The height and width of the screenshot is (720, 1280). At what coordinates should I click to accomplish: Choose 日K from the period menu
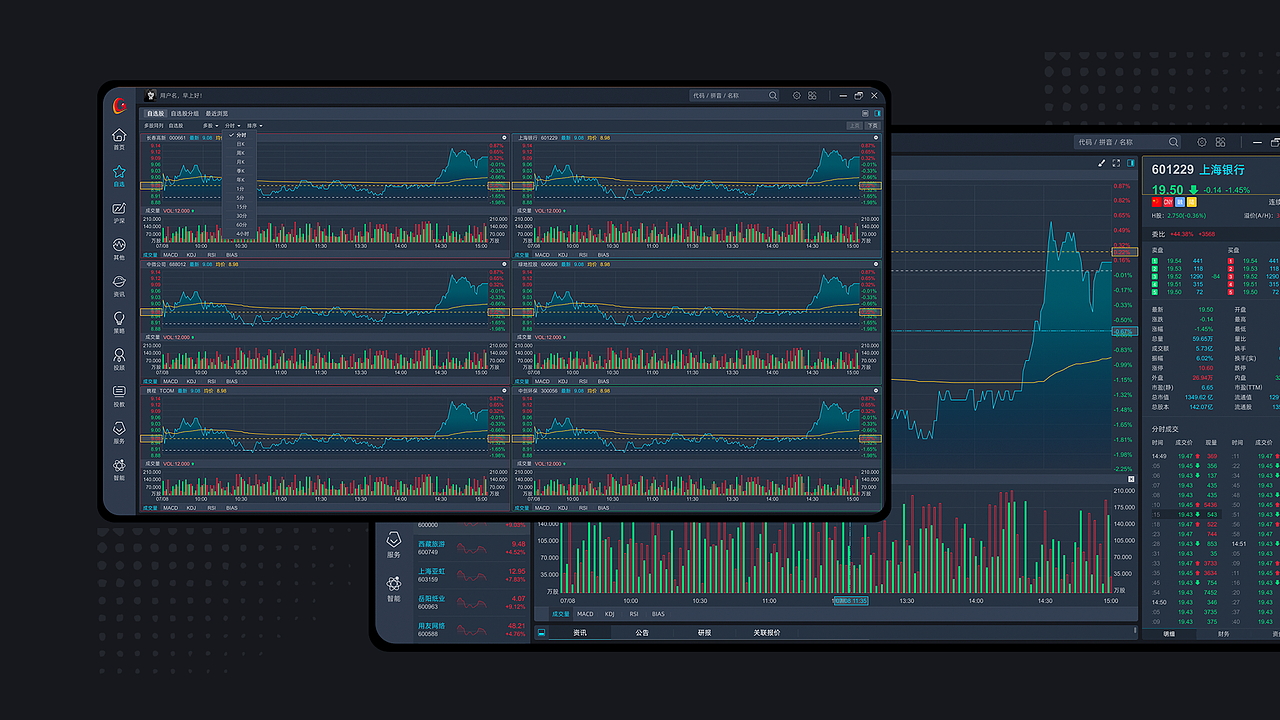pos(240,144)
